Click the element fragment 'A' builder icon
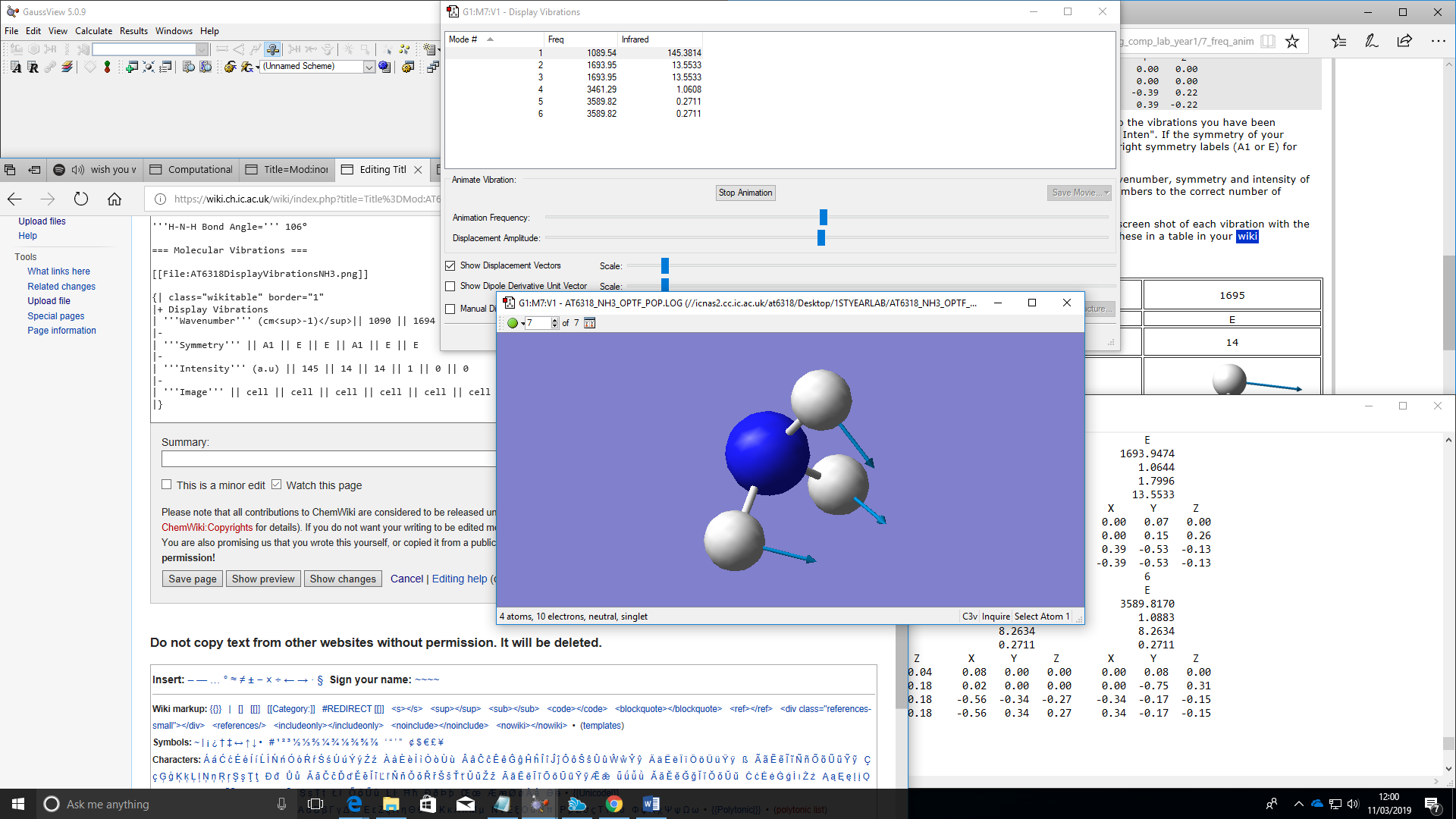The width and height of the screenshot is (1456, 819). click(15, 67)
